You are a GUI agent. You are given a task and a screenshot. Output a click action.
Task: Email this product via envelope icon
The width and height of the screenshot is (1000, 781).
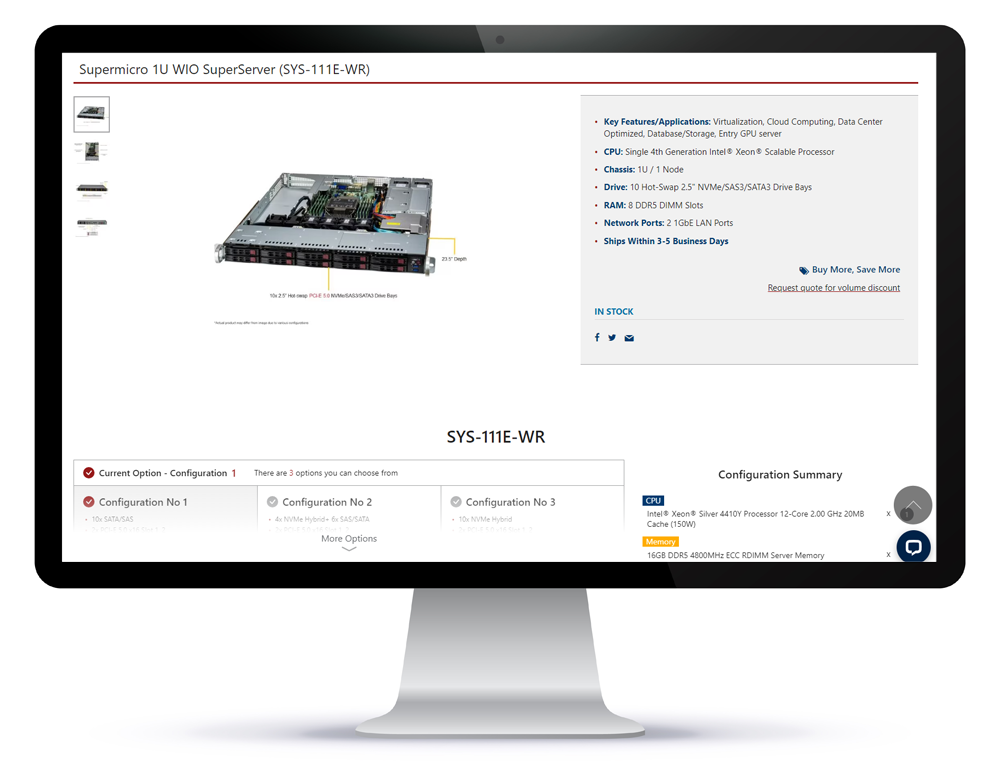(x=629, y=337)
